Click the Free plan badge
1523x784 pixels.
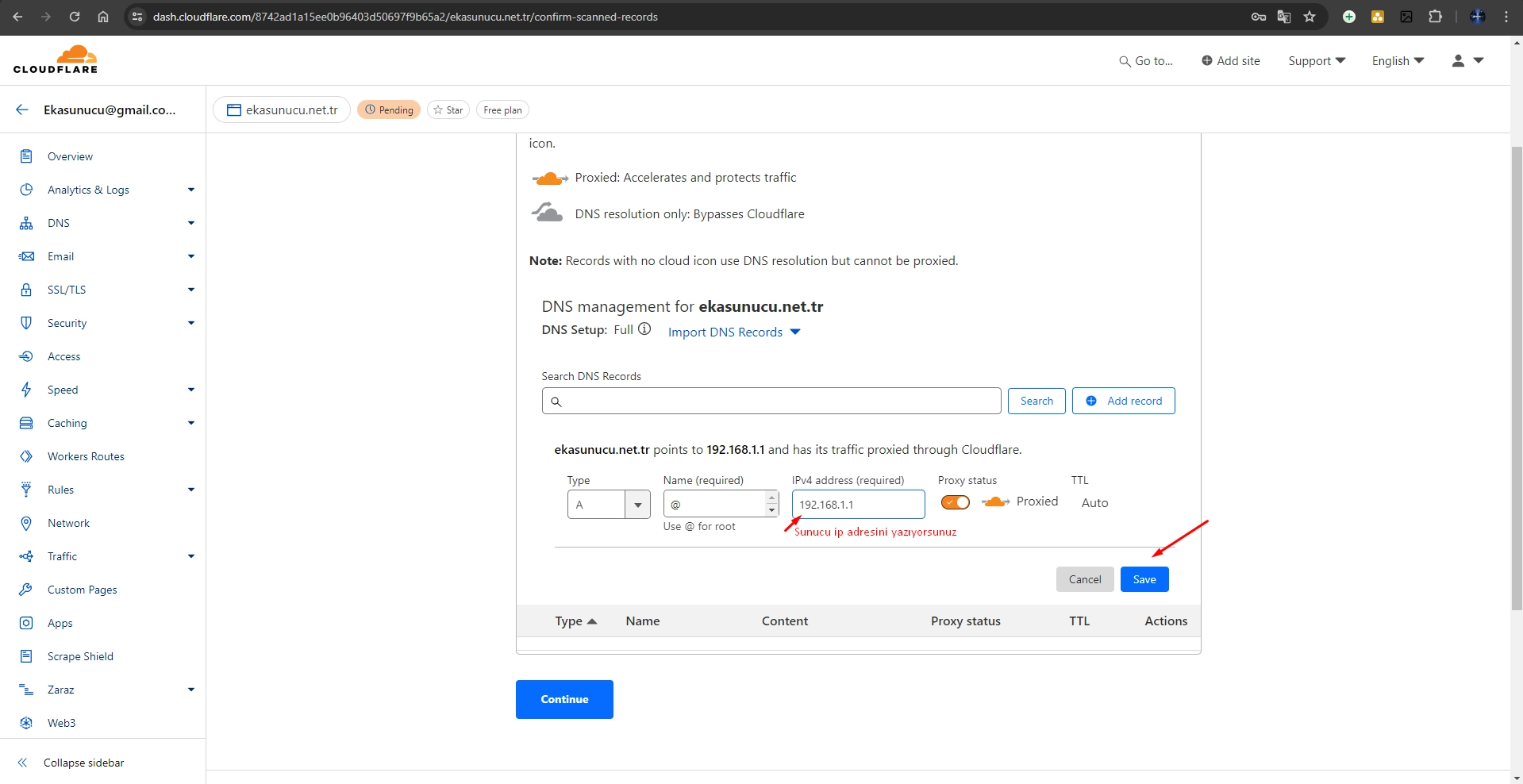coord(502,110)
